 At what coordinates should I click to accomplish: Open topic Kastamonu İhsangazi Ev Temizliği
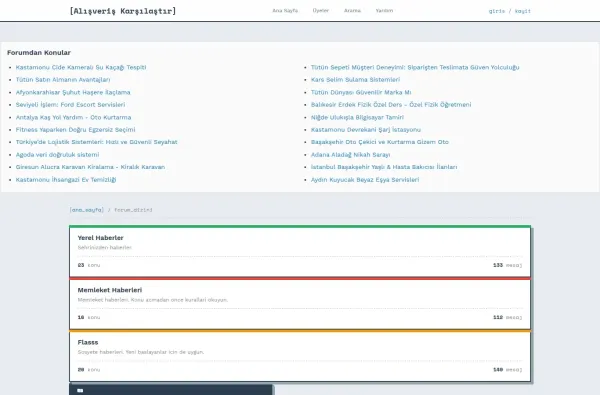click(66, 180)
